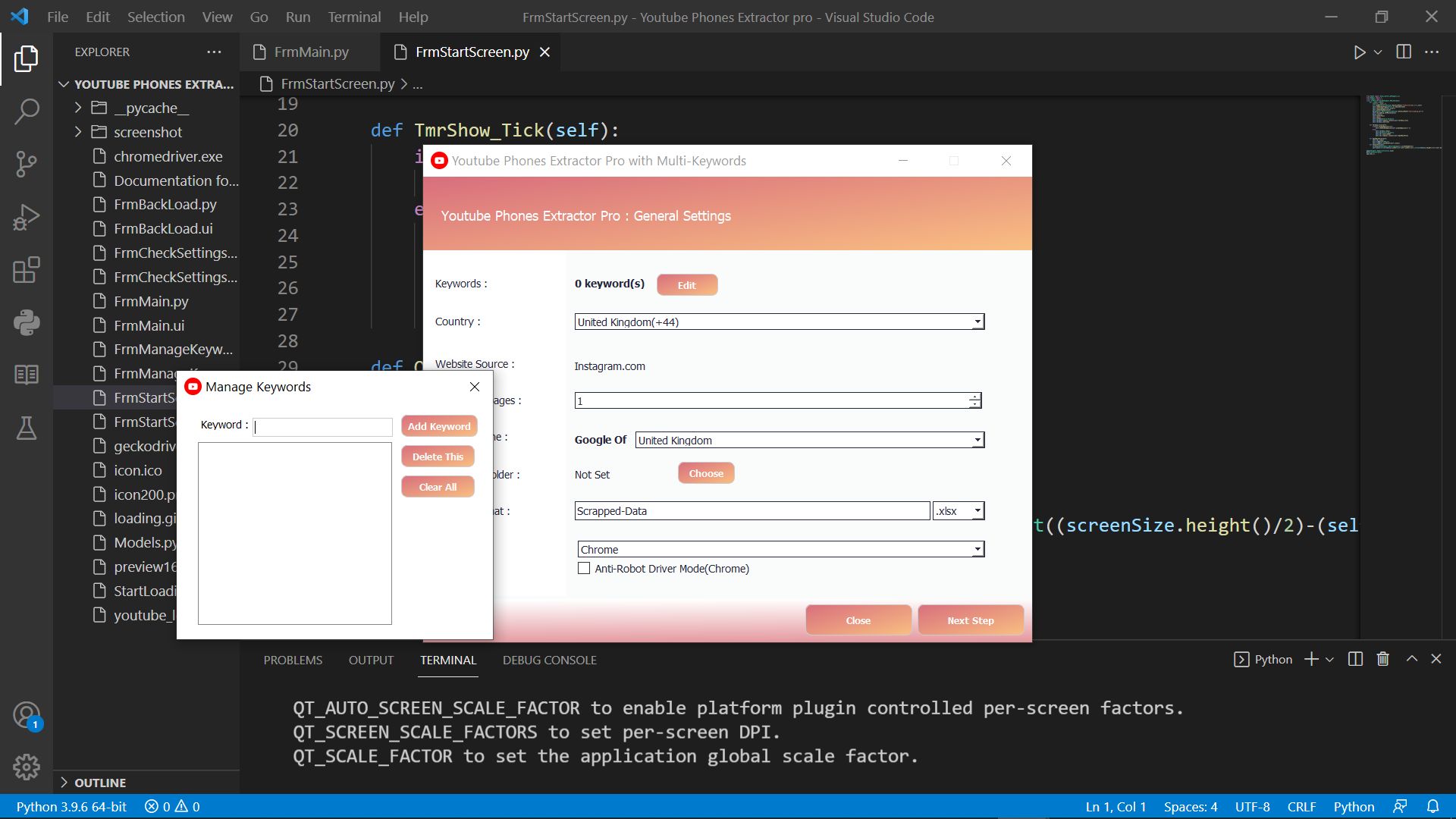Image resolution: width=1456 pixels, height=819 pixels.
Task: Open notifications bell in status bar
Action: click(x=1432, y=806)
